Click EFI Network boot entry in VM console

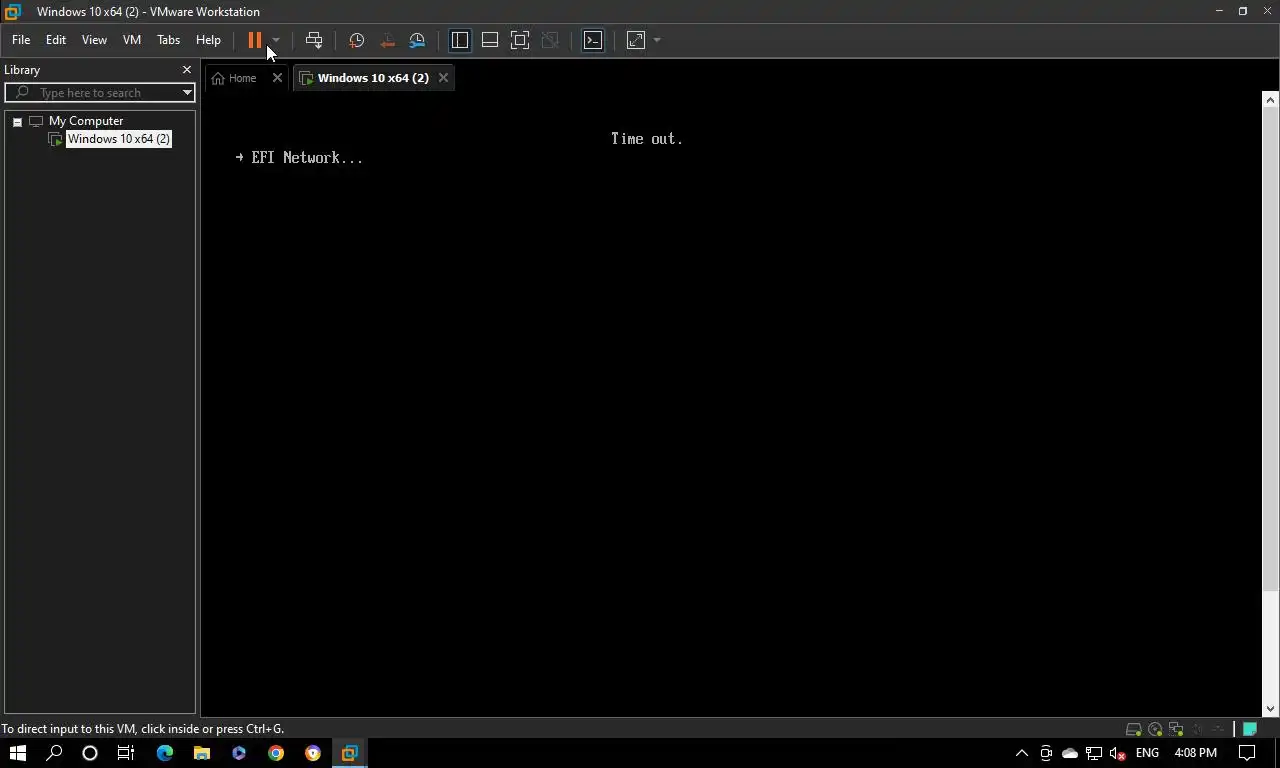(x=307, y=158)
